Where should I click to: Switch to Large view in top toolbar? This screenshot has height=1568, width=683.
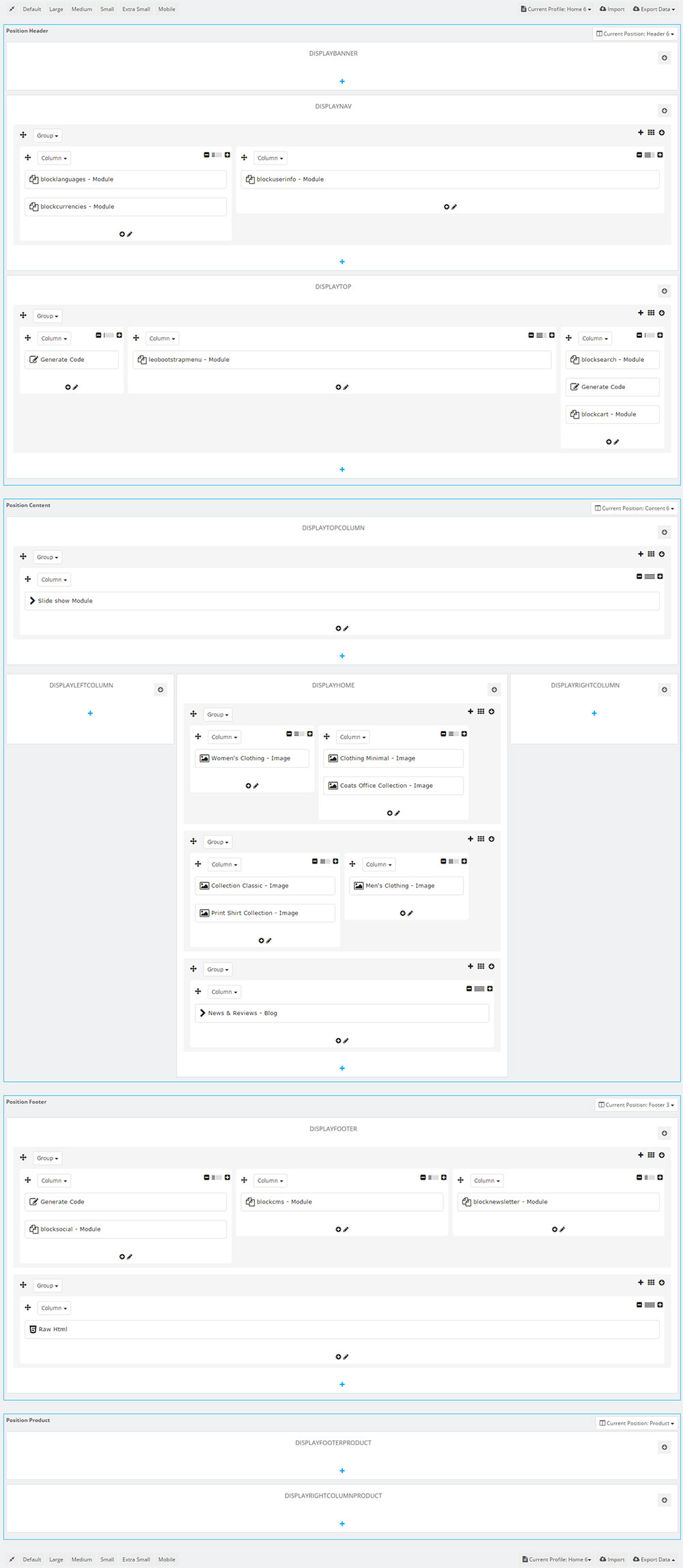pyautogui.click(x=56, y=9)
